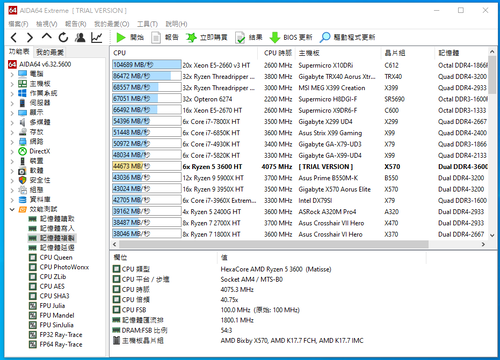Click the magnifier 驅動程式更新 driver update button
The image size is (500, 360).
(347, 37)
